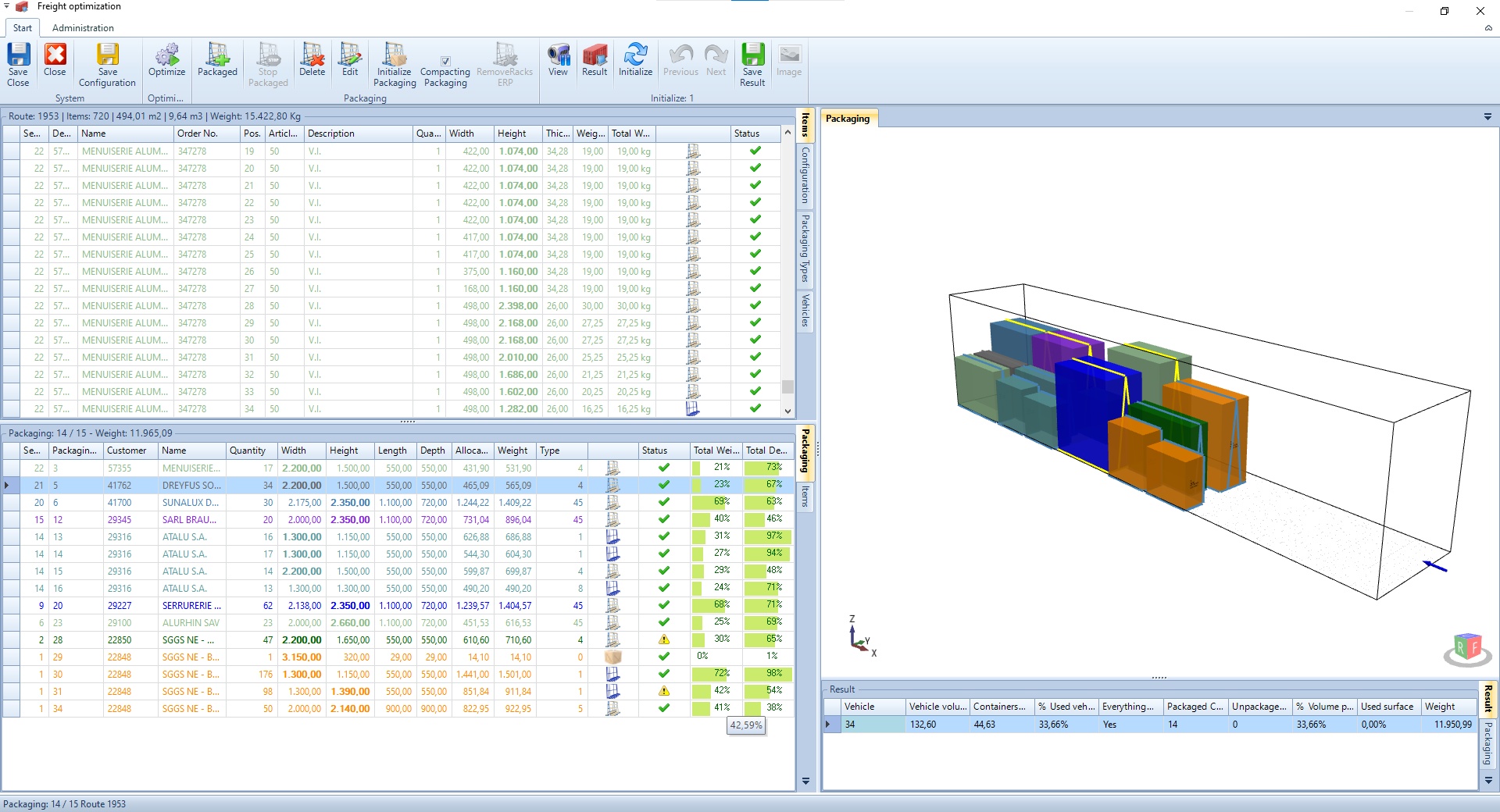Open the Packaging Types side tab

[x=805, y=249]
